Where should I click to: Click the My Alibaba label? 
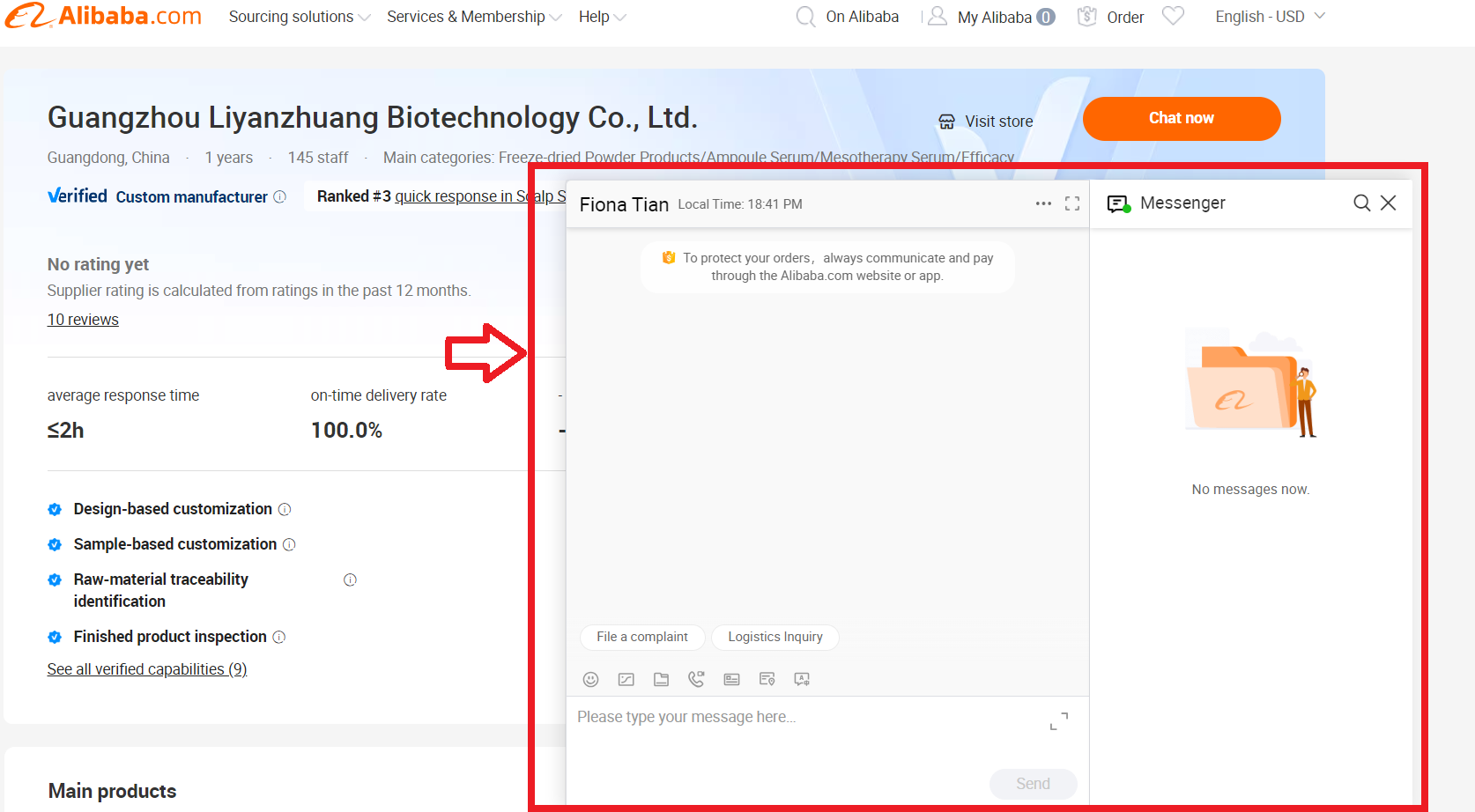(x=995, y=17)
